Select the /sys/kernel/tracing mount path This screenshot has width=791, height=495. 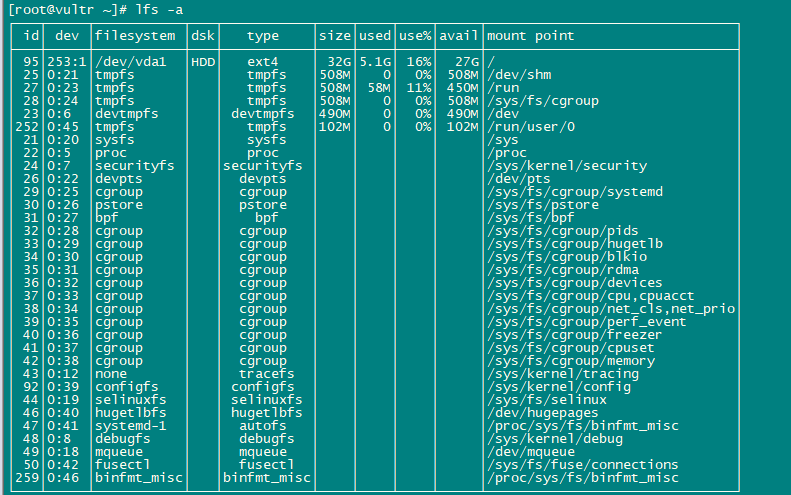pos(563,374)
